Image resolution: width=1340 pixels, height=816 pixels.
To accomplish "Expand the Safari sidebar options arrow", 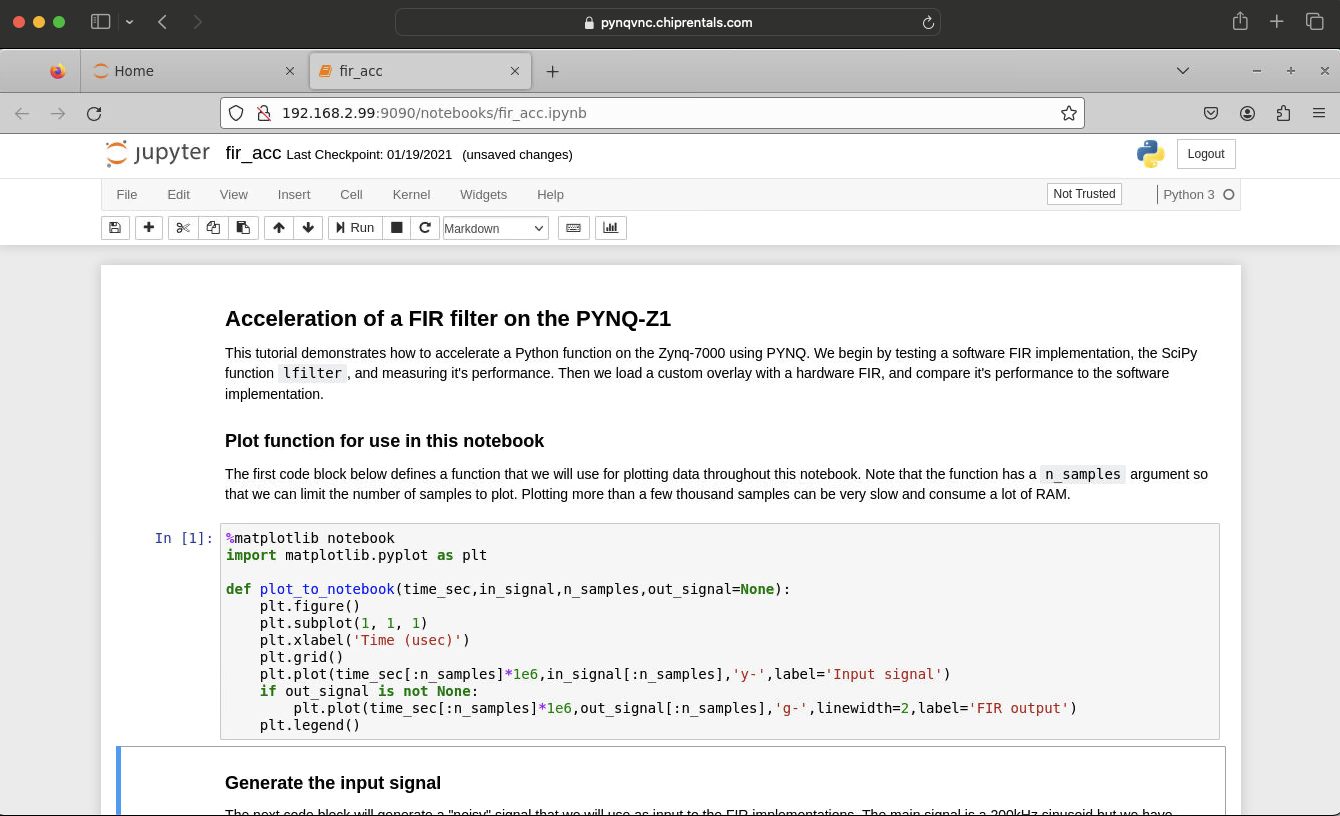I will [x=129, y=22].
